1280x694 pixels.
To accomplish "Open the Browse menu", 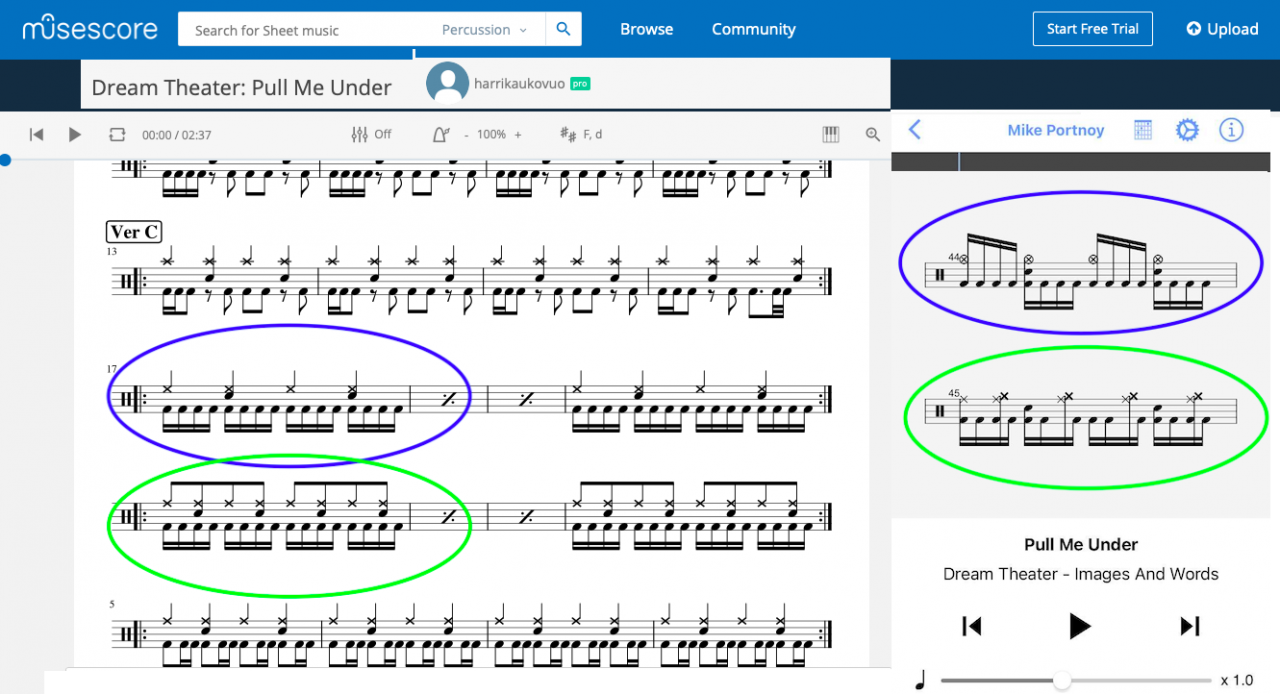I will (x=646, y=29).
